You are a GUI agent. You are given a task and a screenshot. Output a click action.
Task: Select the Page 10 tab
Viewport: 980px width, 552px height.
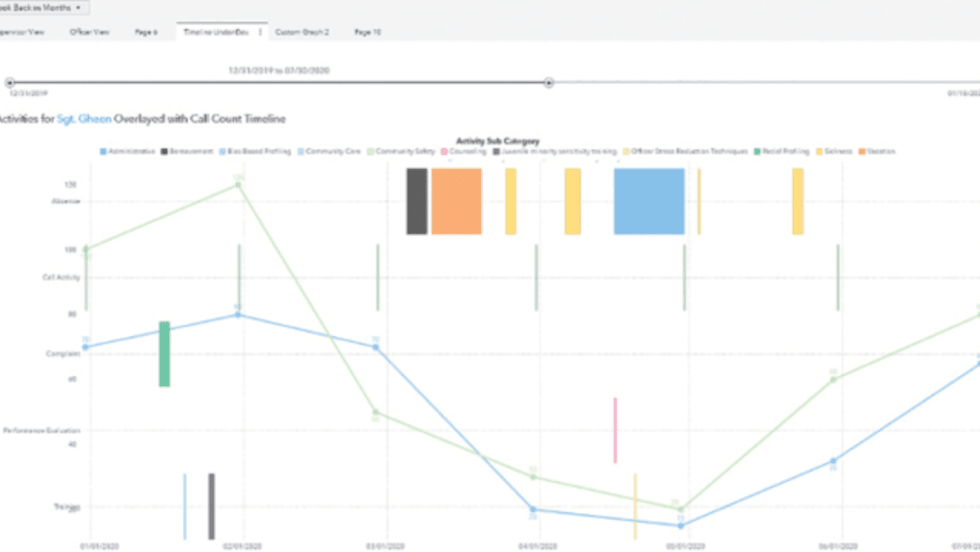368,32
